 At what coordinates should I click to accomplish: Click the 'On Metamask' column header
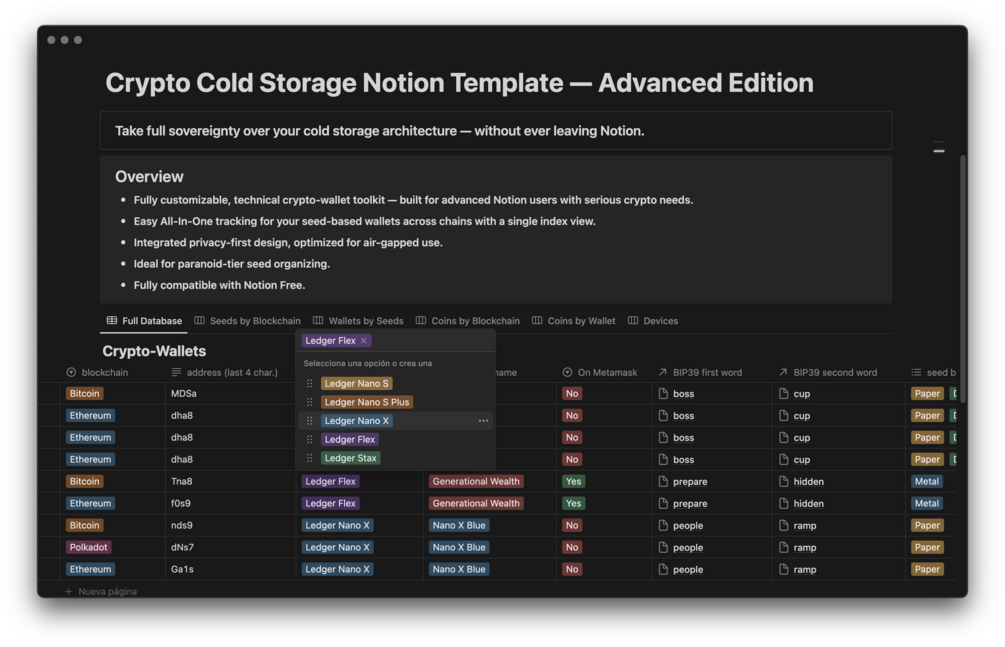[607, 373]
